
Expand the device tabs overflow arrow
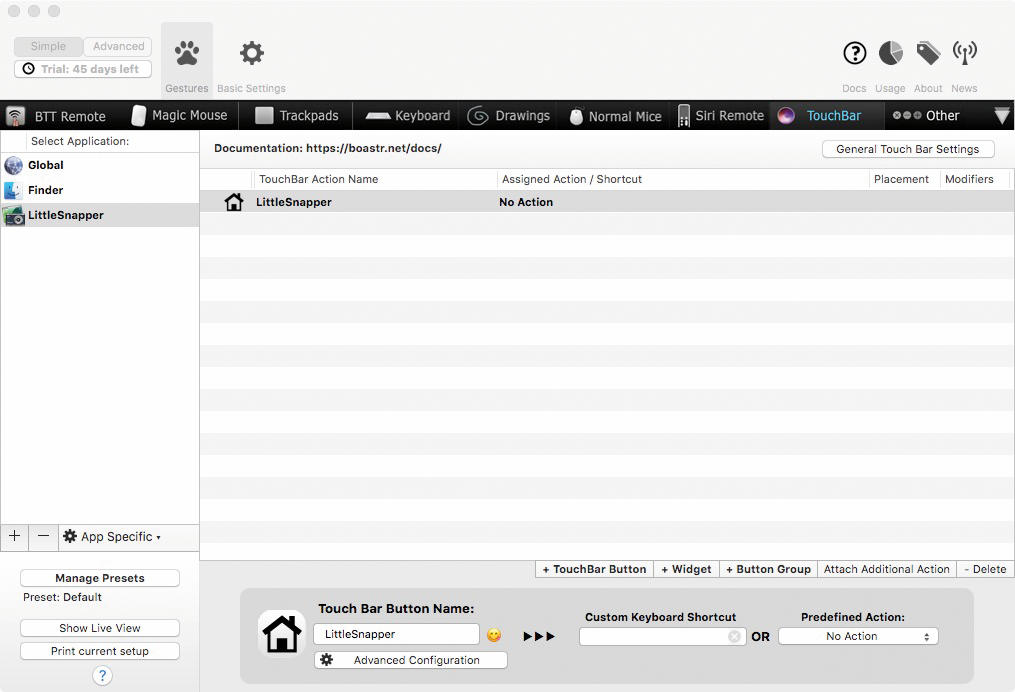[x=1001, y=116]
